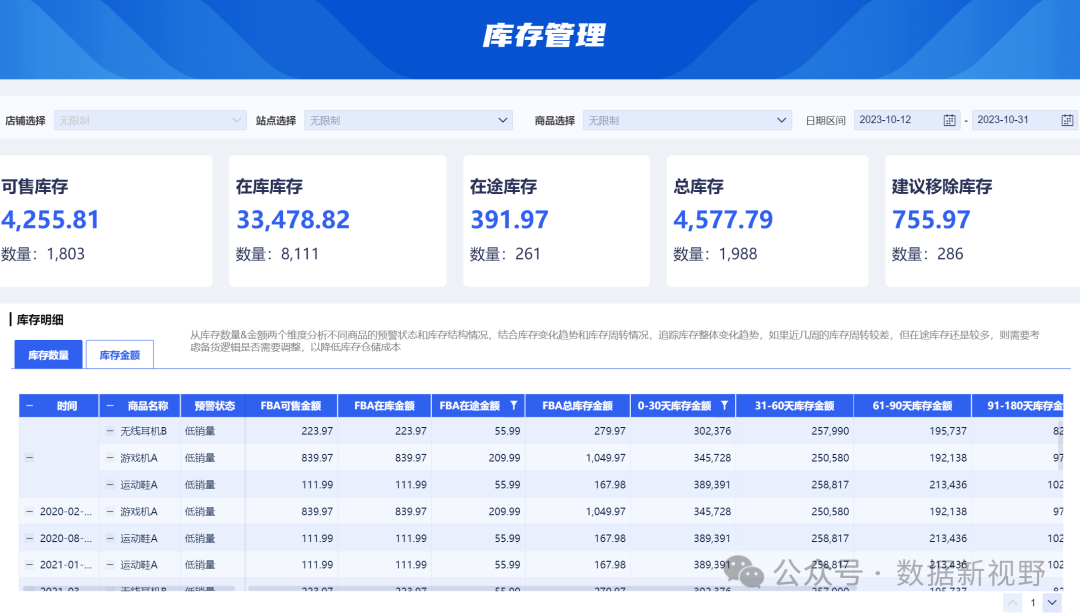Collapse all rows via 时间 header minus icon
1080x616 pixels.
pos(30,406)
